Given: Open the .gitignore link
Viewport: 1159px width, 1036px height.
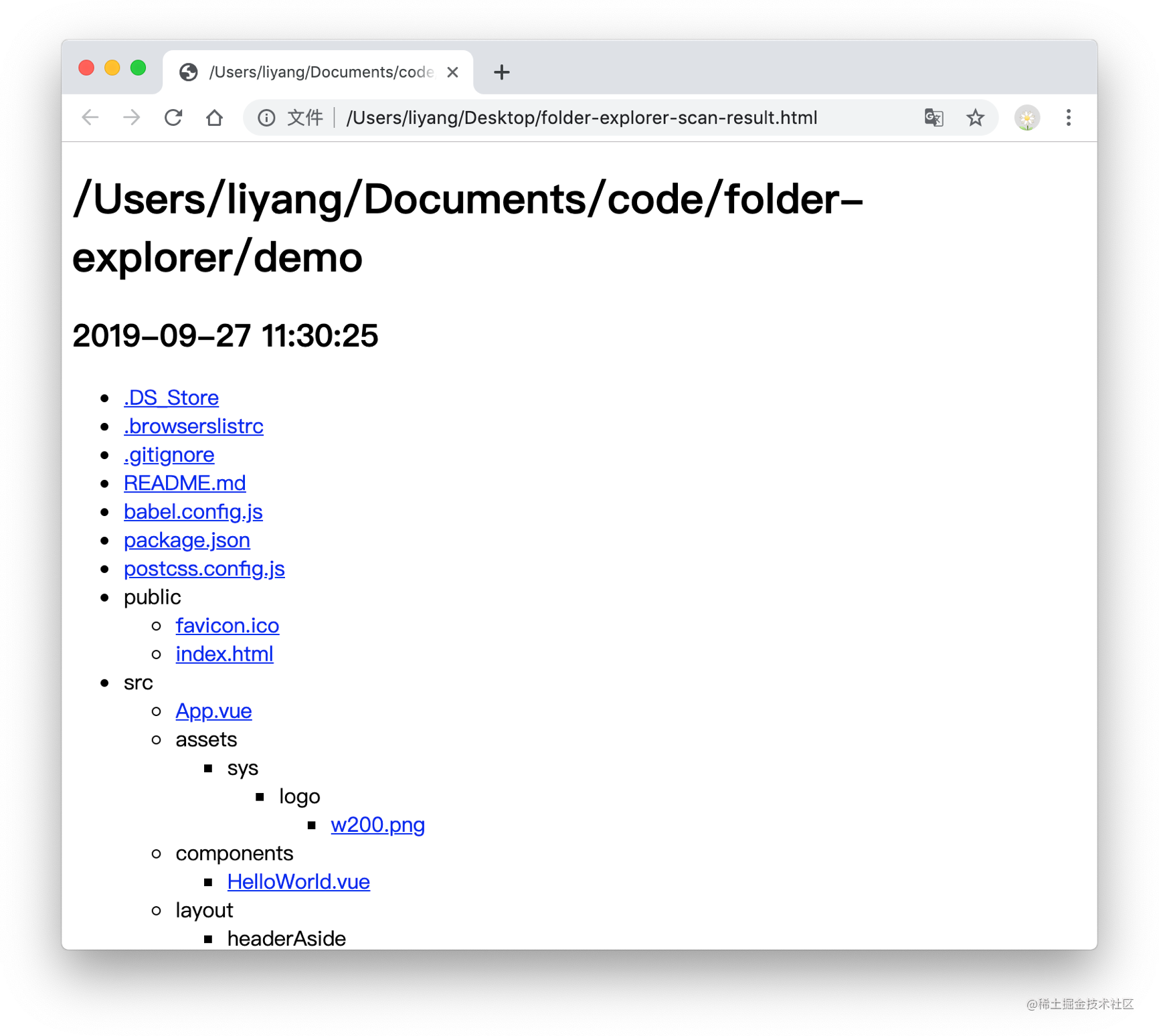Looking at the screenshot, I should (169, 454).
